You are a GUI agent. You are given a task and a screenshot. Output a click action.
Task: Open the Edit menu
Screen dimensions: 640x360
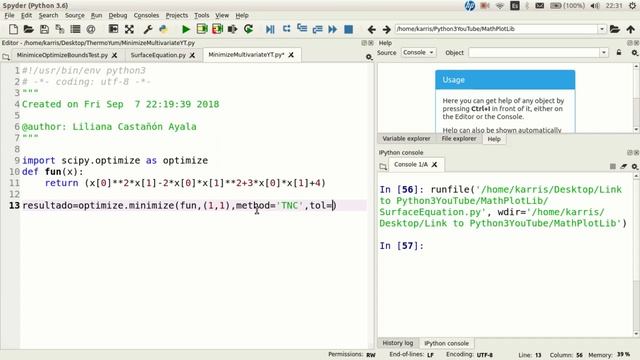point(27,16)
